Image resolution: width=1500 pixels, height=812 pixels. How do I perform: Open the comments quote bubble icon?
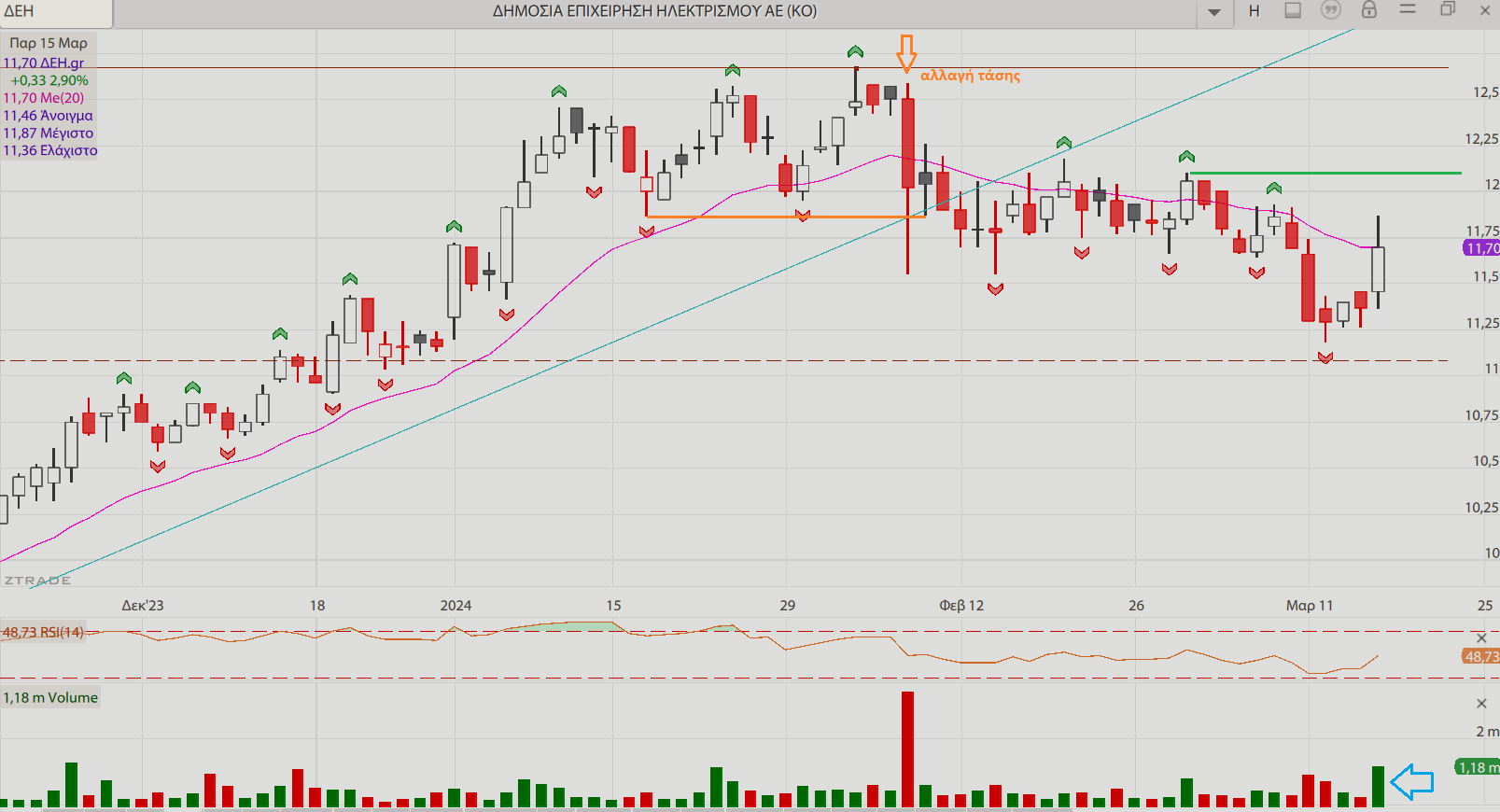(1331, 9)
